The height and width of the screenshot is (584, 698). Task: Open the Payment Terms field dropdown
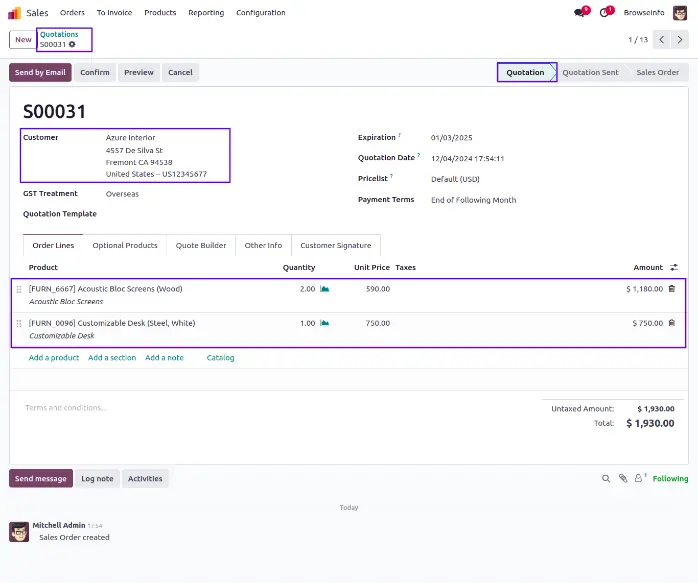point(473,200)
